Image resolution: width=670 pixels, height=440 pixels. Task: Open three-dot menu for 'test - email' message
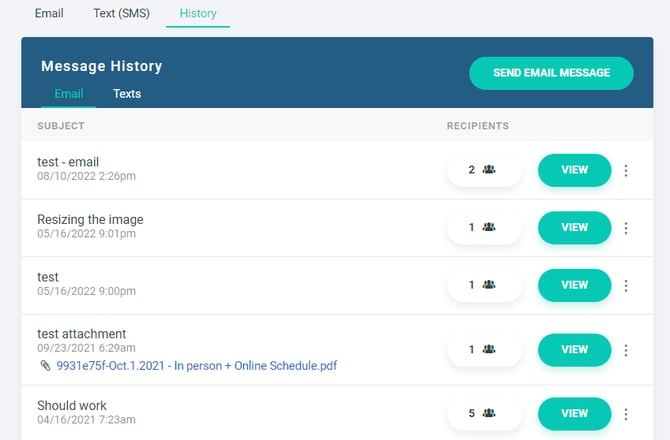626,170
